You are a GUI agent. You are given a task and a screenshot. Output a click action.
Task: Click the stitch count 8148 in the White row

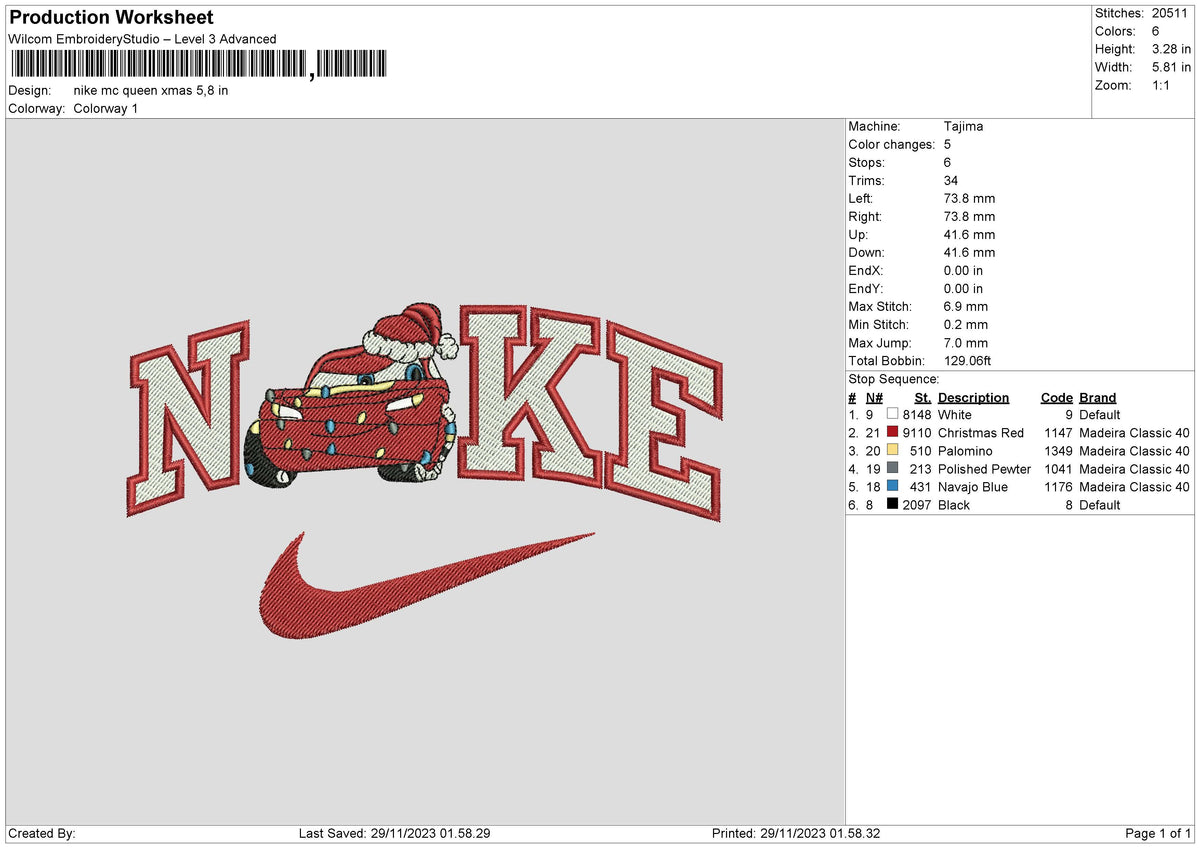click(917, 414)
